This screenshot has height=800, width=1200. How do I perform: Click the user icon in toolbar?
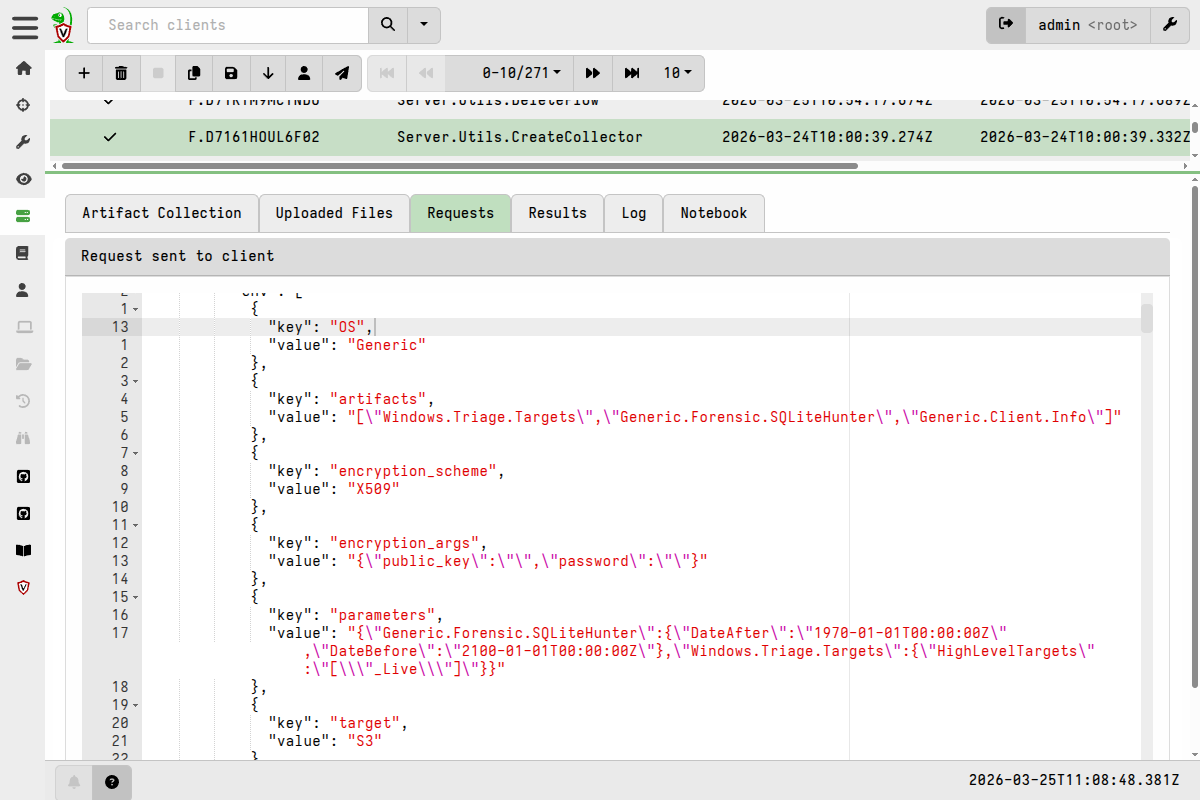pyautogui.click(x=304, y=73)
